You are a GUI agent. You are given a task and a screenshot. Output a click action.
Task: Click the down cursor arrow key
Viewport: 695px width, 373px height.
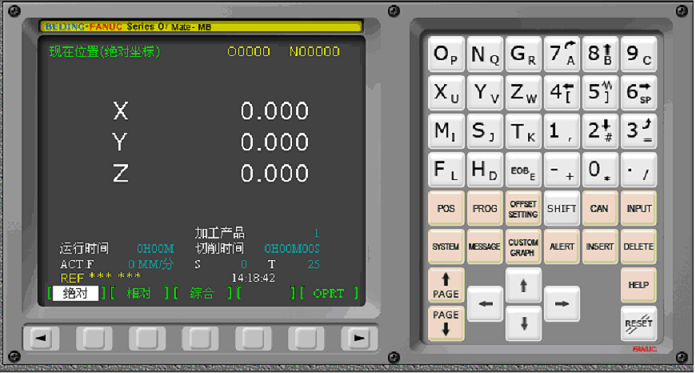(523, 323)
